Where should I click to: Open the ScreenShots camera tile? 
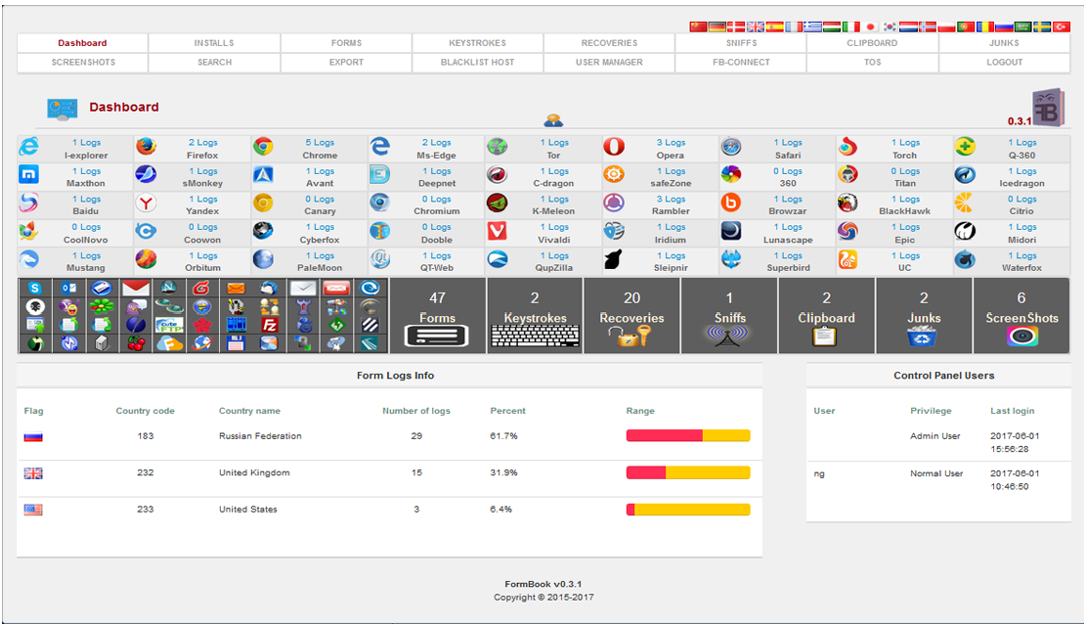1021,316
